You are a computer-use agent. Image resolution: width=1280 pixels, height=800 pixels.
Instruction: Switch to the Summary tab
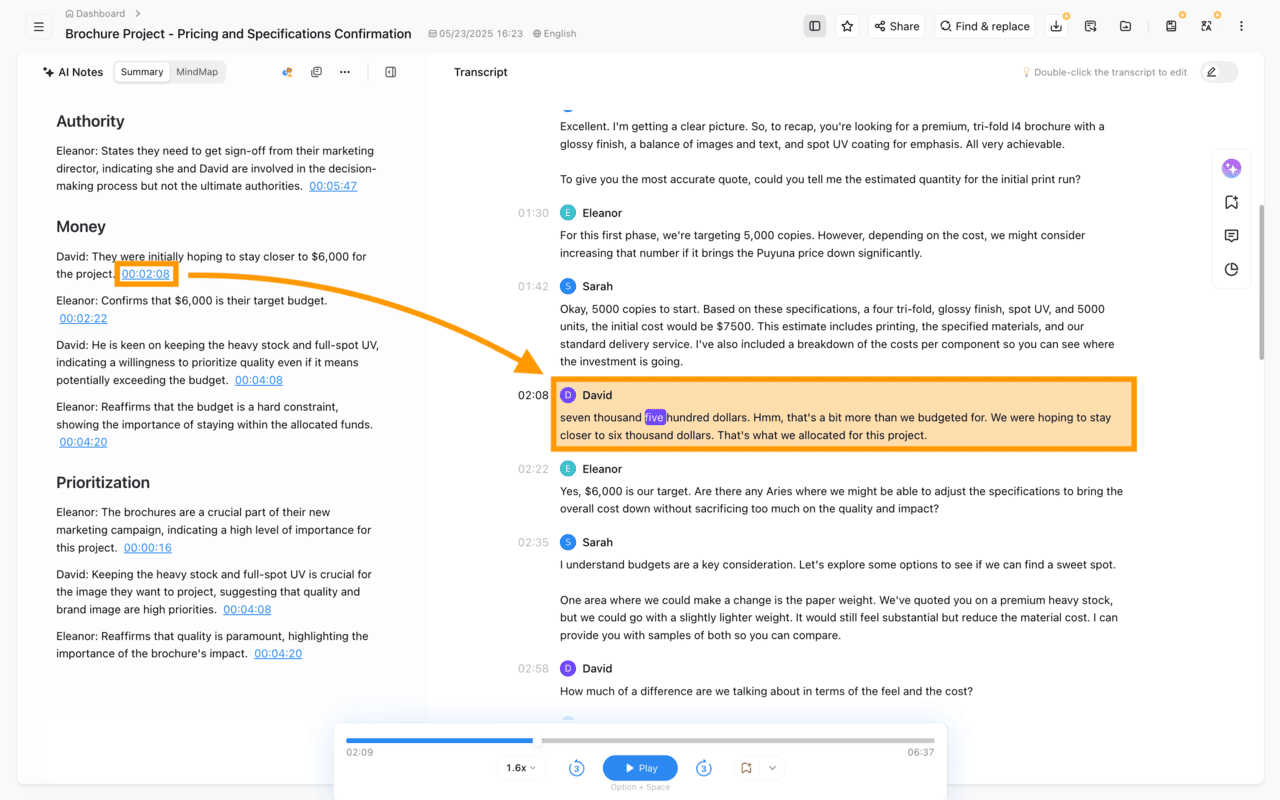click(142, 72)
